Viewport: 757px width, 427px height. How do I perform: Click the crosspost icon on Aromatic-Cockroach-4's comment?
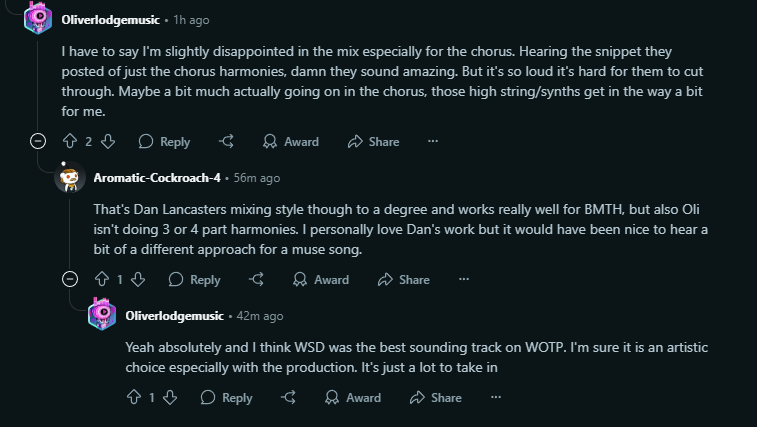[257, 280]
